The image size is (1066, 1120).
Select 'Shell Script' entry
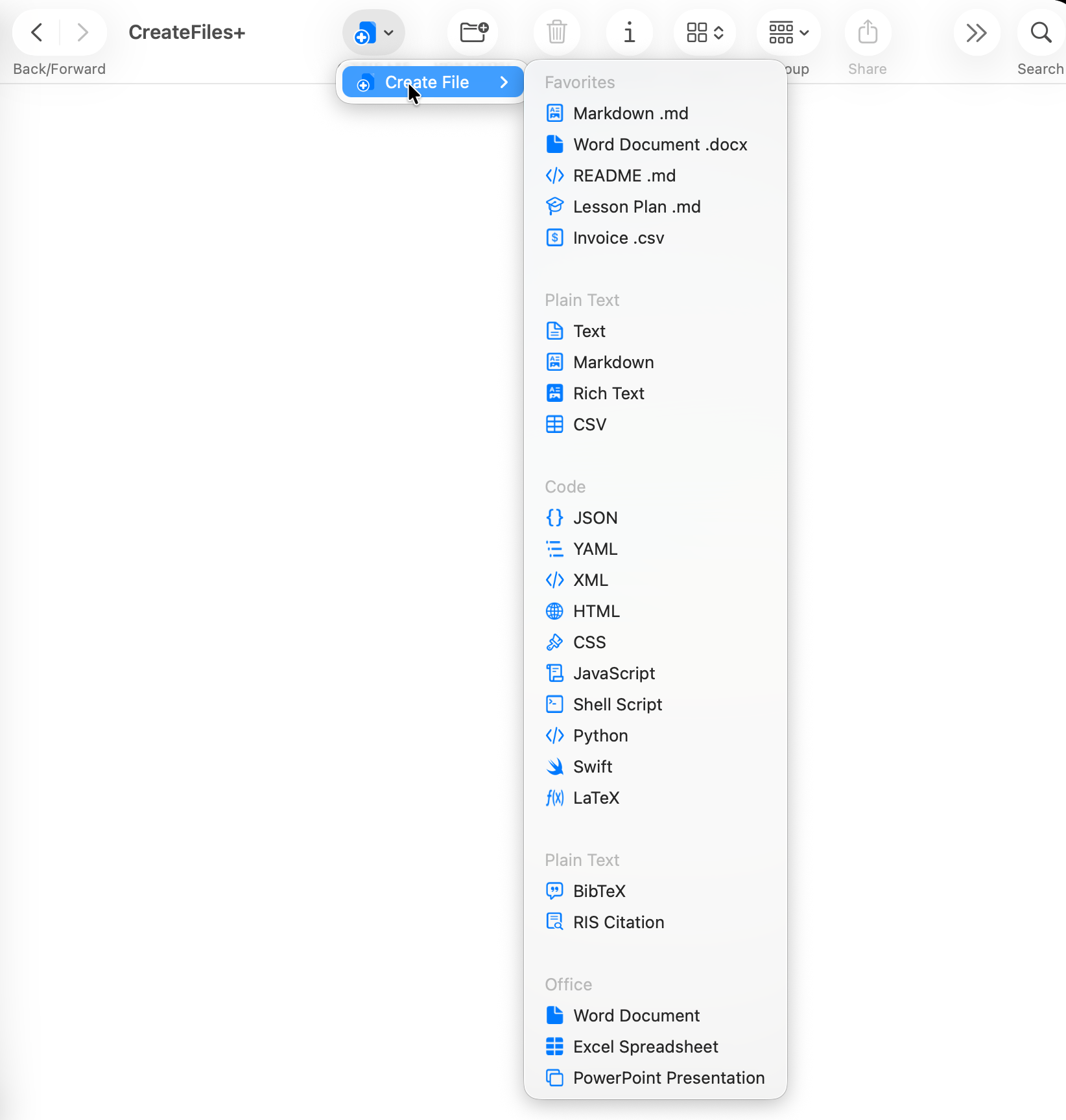(x=656, y=705)
